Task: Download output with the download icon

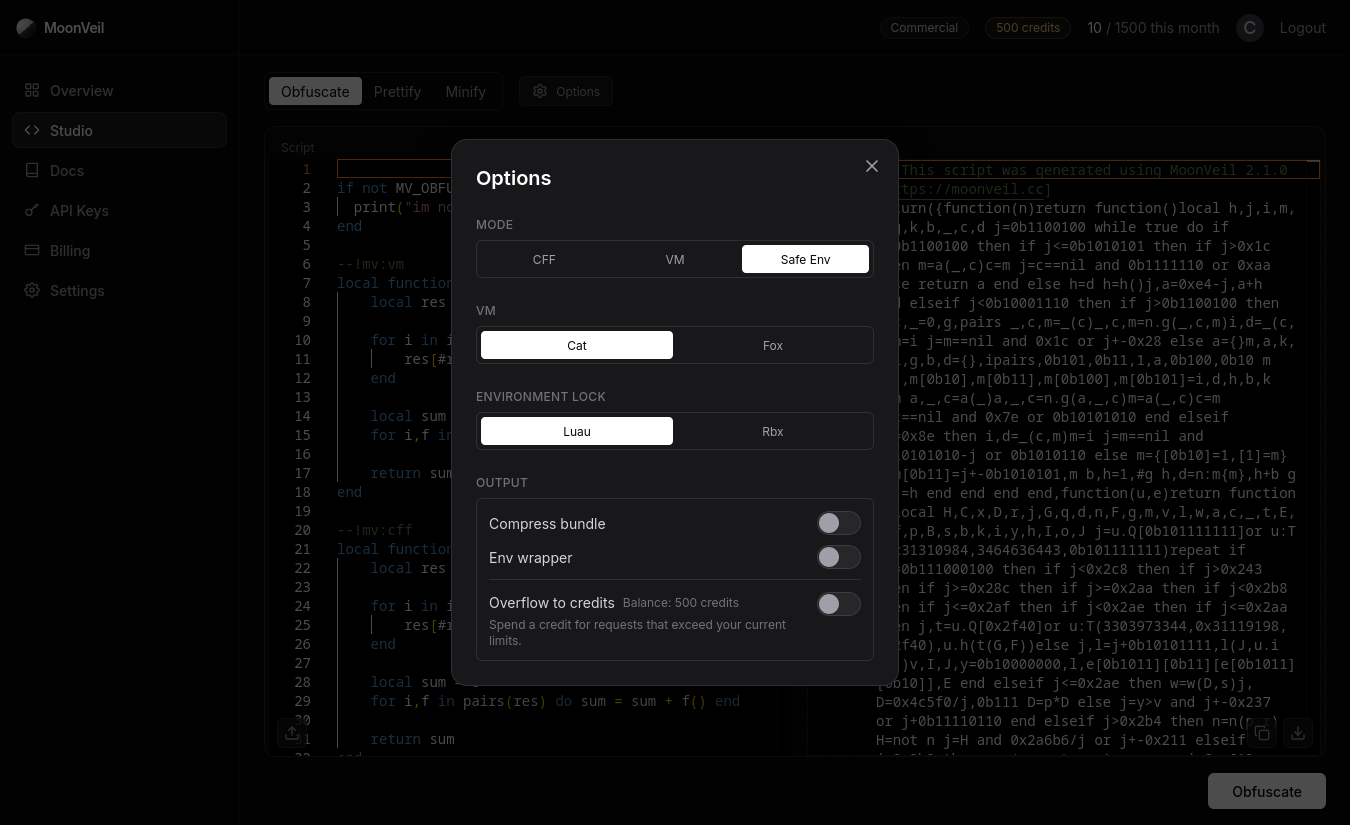Action: click(1298, 733)
